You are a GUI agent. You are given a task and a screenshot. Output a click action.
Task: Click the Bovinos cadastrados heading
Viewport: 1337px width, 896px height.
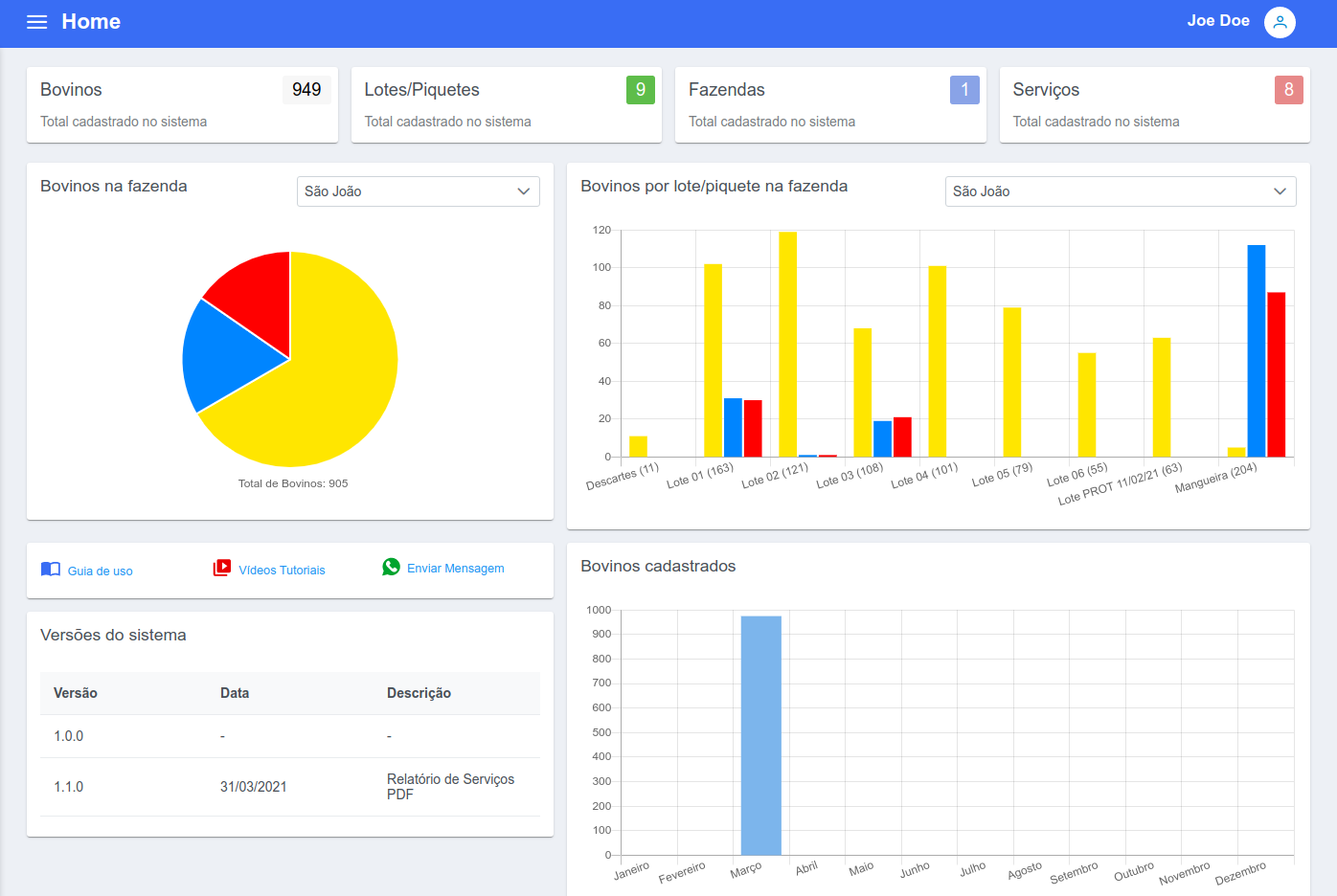tap(658, 567)
